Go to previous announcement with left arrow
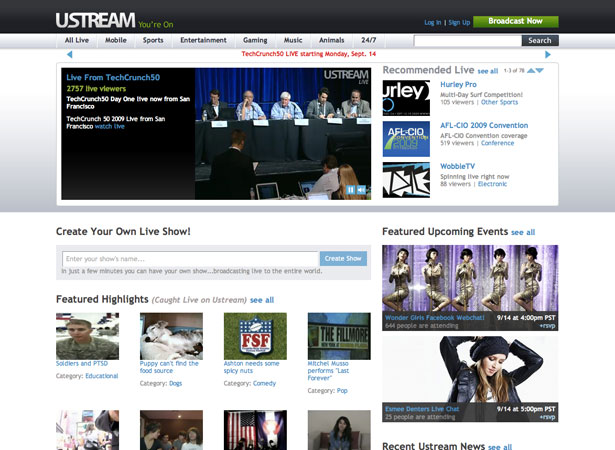Screen dimensions: 615x450 [69, 54]
